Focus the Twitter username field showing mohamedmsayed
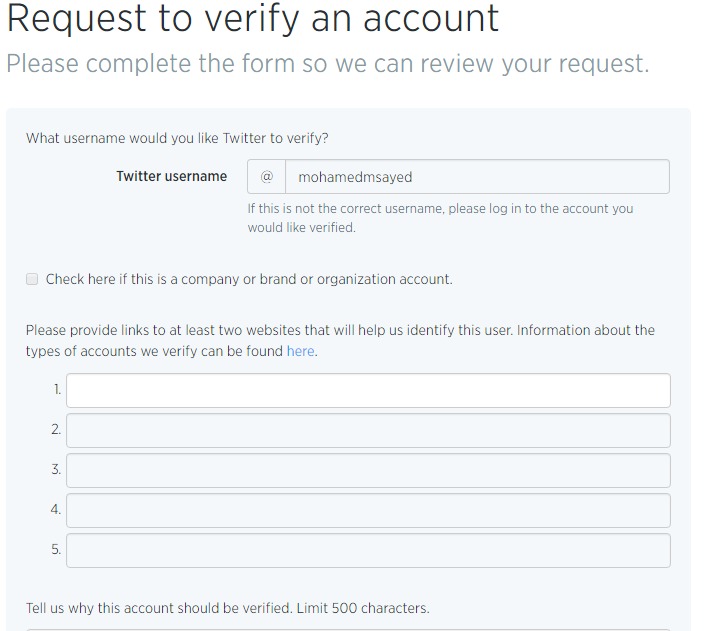The height and width of the screenshot is (631, 712). click(x=477, y=177)
